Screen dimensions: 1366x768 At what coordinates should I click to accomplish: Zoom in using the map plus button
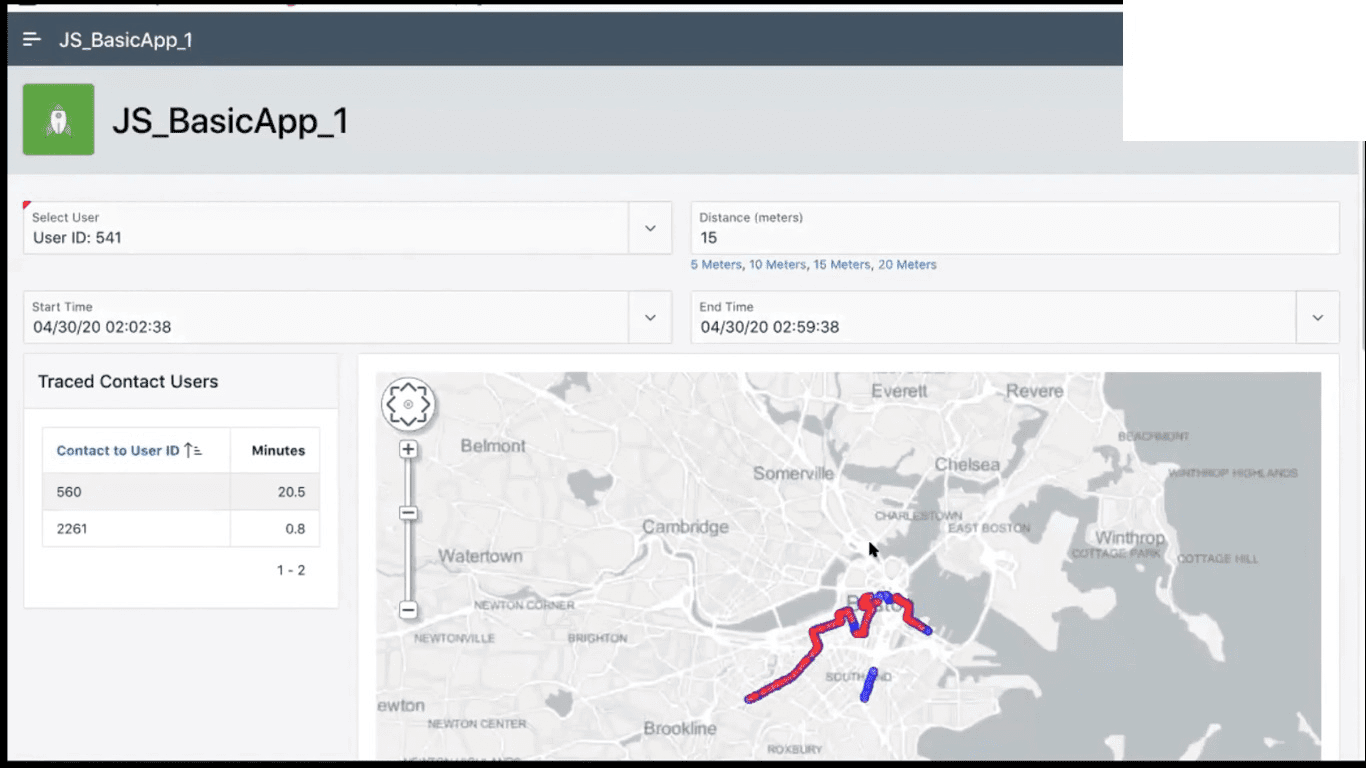coord(408,449)
